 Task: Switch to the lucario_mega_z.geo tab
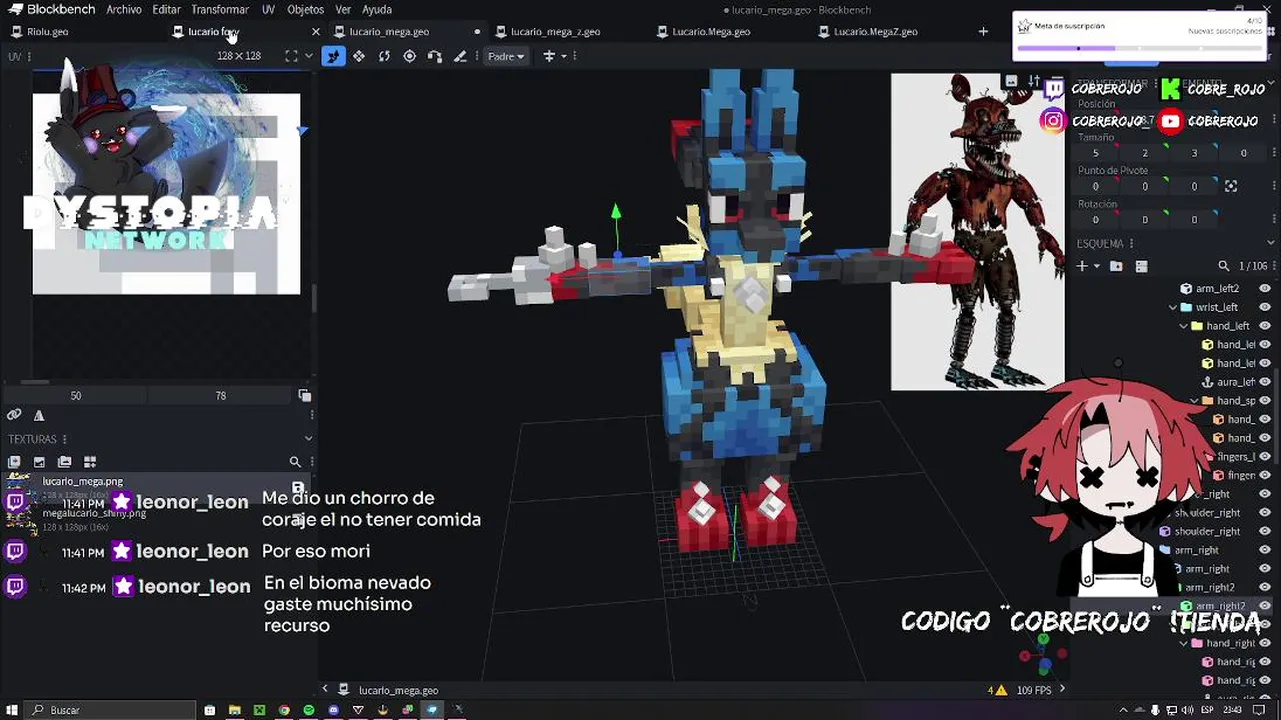coord(555,31)
